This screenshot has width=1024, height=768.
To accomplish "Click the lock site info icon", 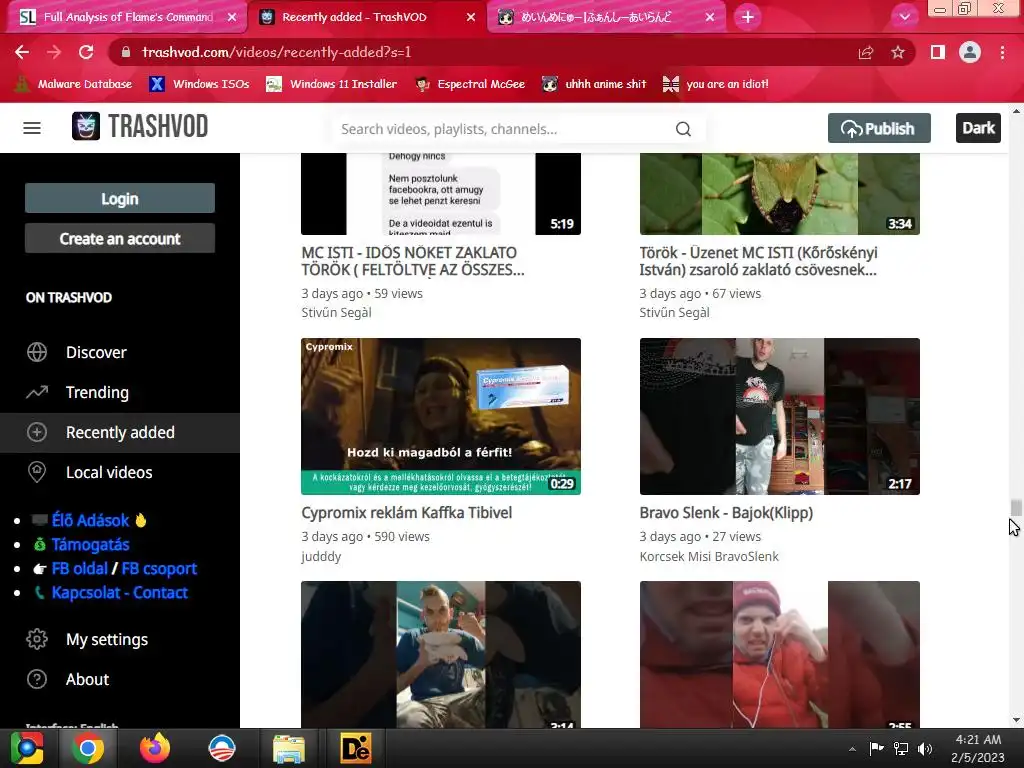I will pos(126,52).
